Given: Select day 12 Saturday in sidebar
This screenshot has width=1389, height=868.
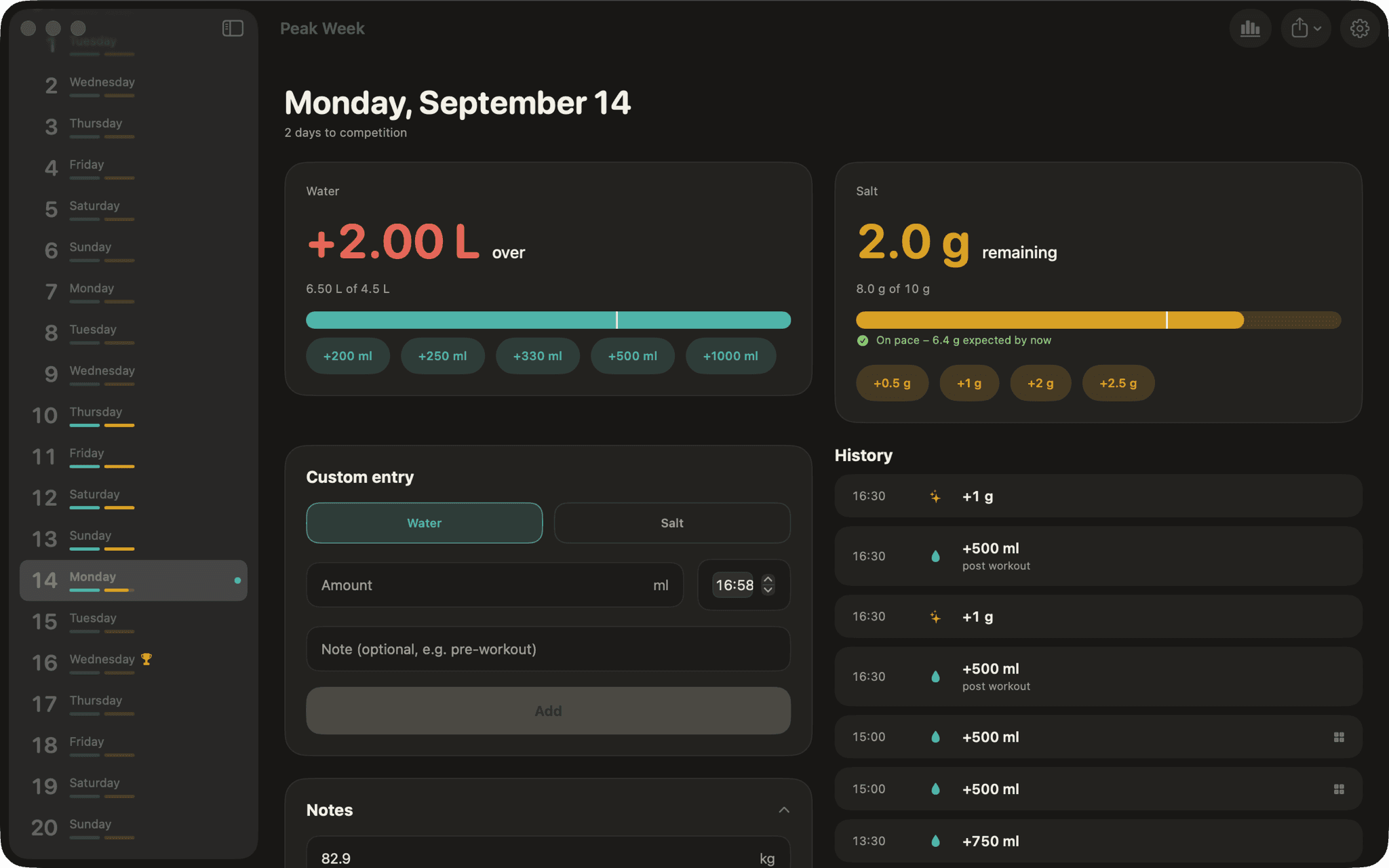Looking at the screenshot, I should click(134, 498).
